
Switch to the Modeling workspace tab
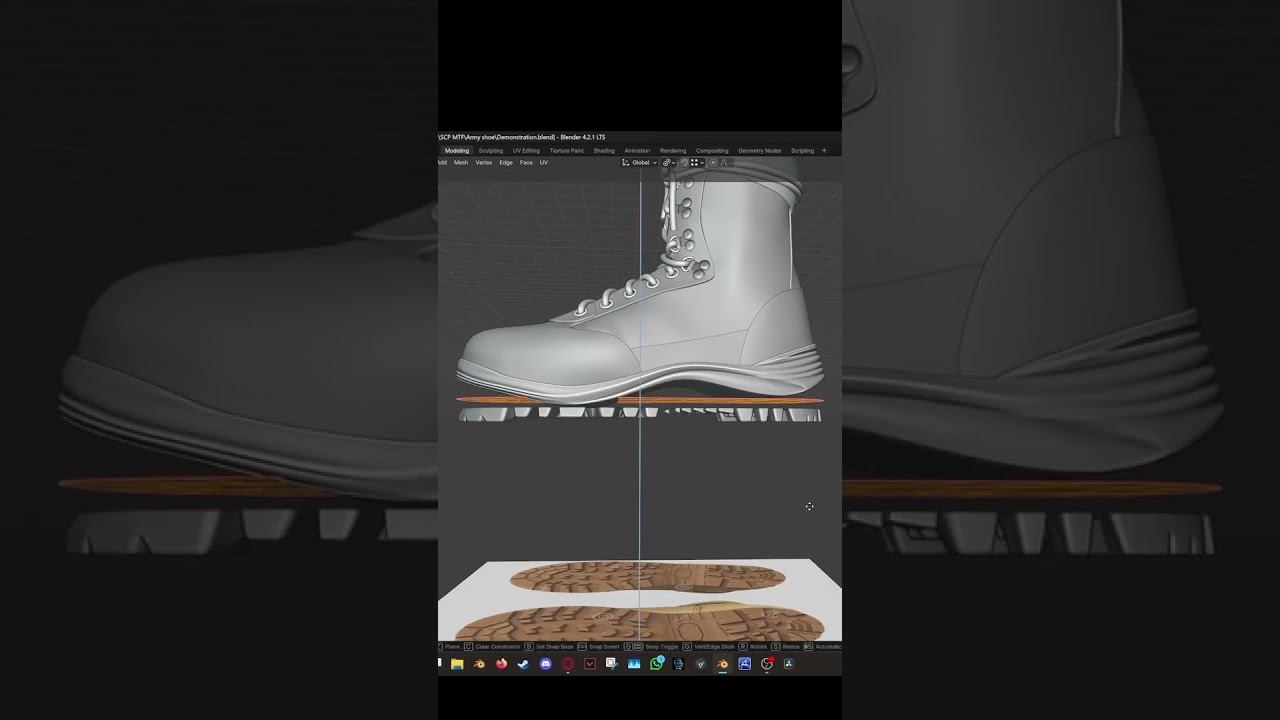pos(457,151)
